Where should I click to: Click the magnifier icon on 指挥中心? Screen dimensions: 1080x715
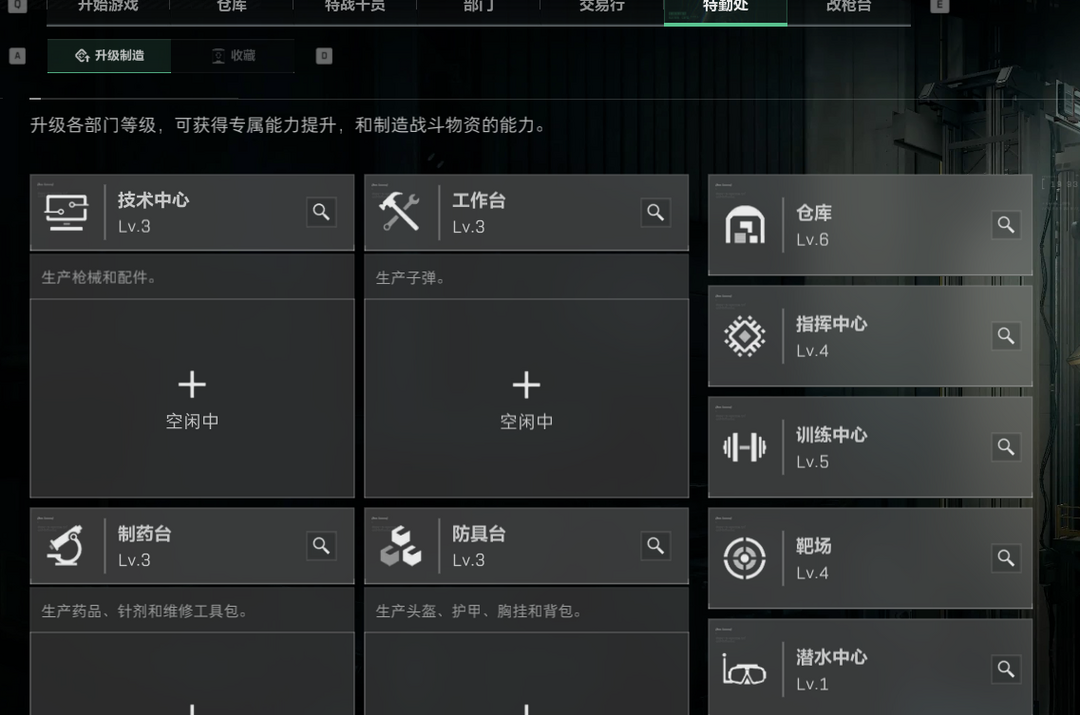point(1005,336)
